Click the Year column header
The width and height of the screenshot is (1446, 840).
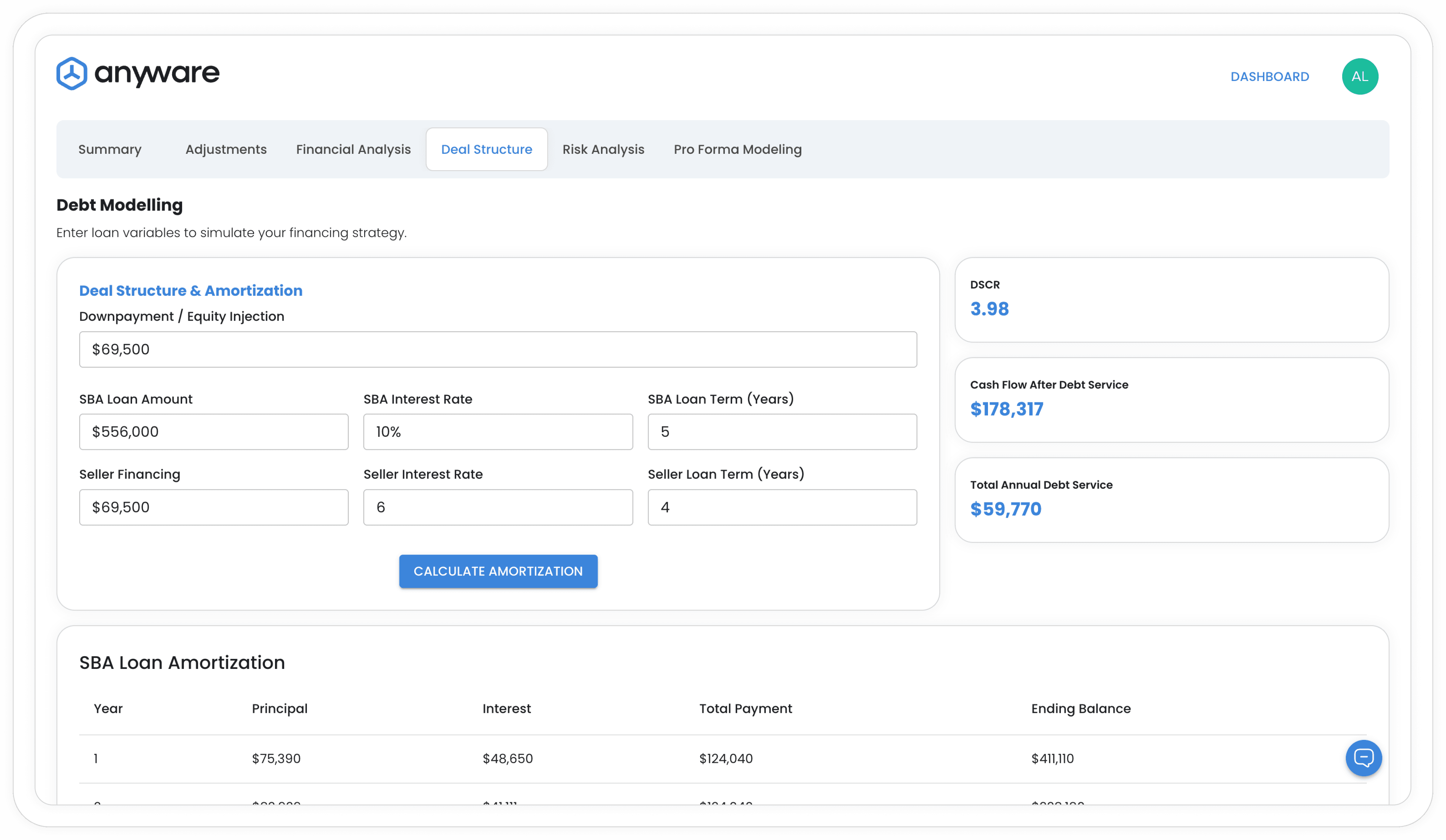coord(108,709)
